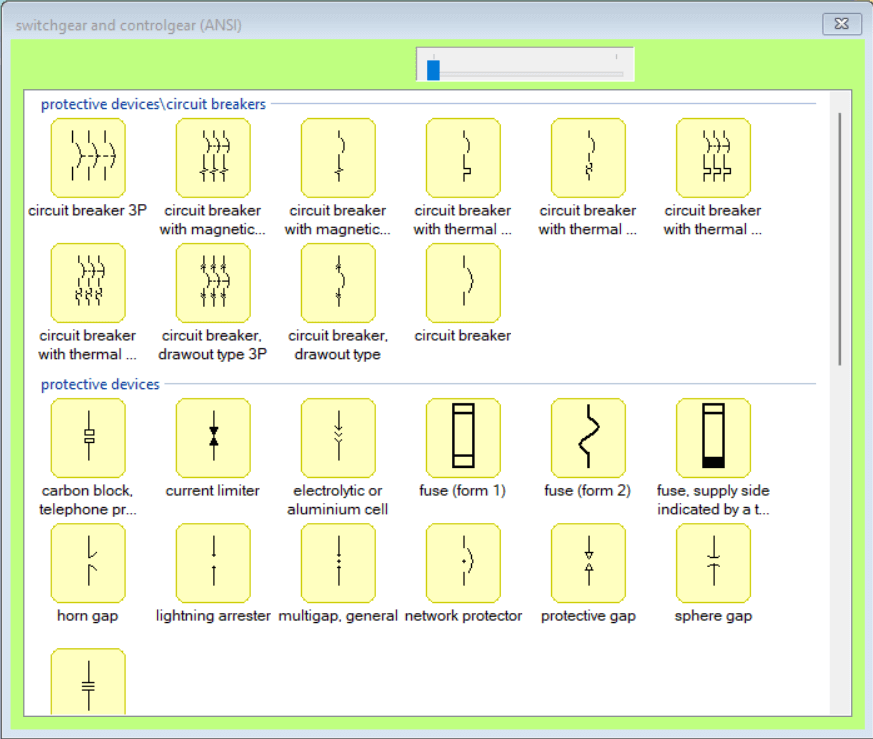The width and height of the screenshot is (873, 739).
Task: Select the current limiter symbol
Action: click(x=213, y=438)
